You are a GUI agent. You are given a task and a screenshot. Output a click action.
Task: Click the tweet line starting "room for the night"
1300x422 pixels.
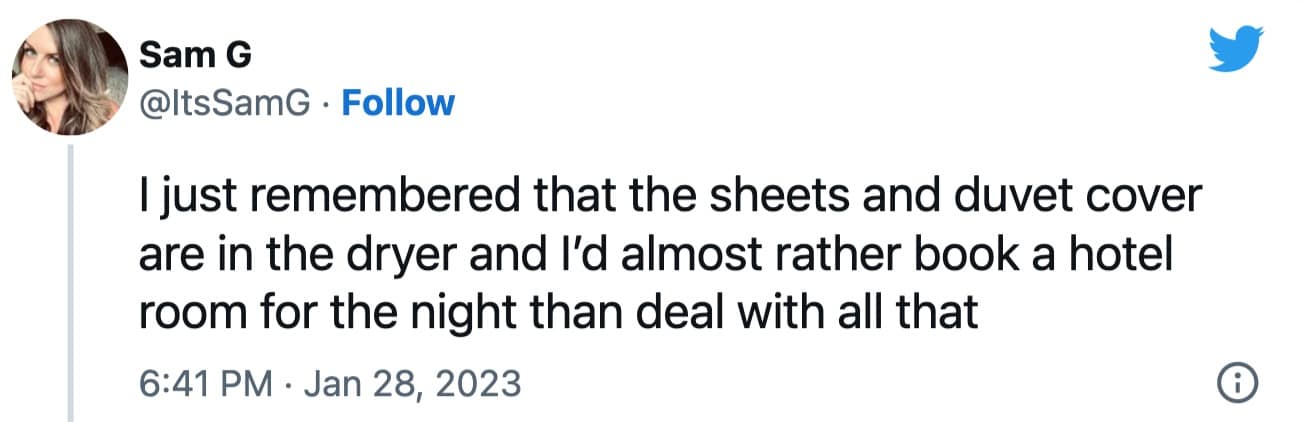(x=555, y=313)
